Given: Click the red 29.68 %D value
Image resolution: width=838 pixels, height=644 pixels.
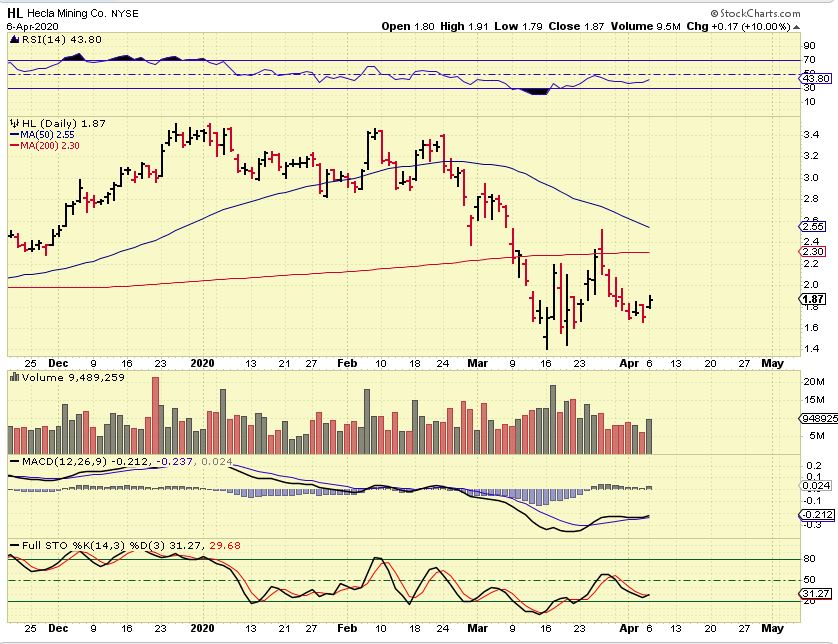Looking at the screenshot, I should (x=225, y=546).
